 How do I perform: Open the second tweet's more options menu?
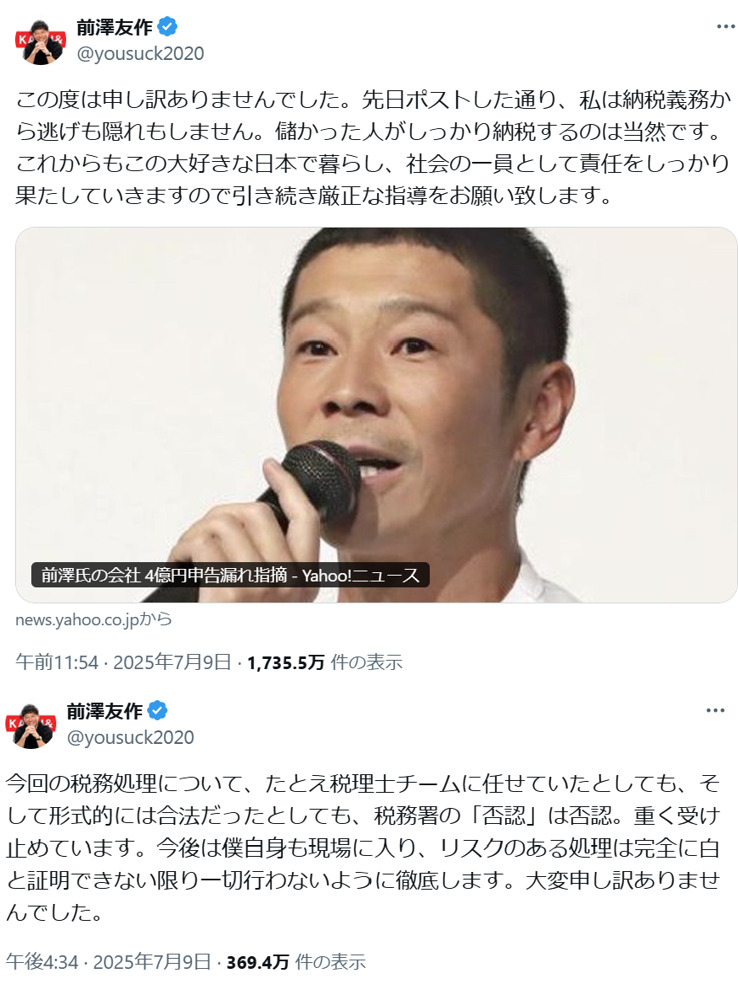click(x=715, y=710)
